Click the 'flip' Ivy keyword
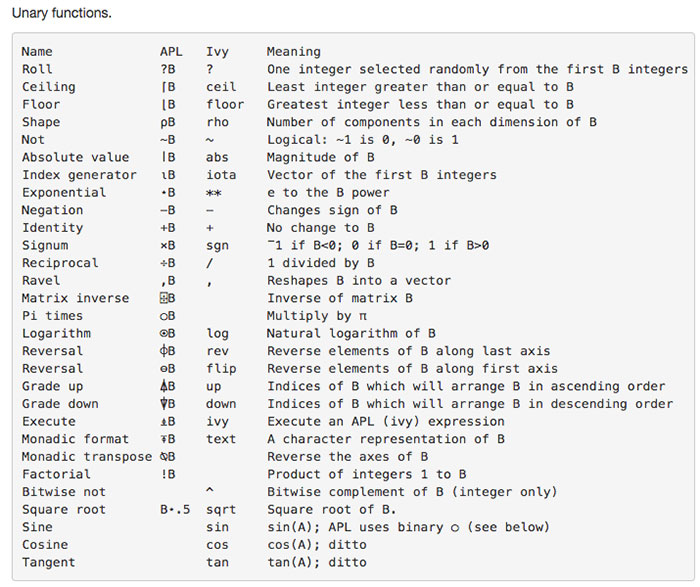Screen dimensions: 700x587 coord(221,369)
